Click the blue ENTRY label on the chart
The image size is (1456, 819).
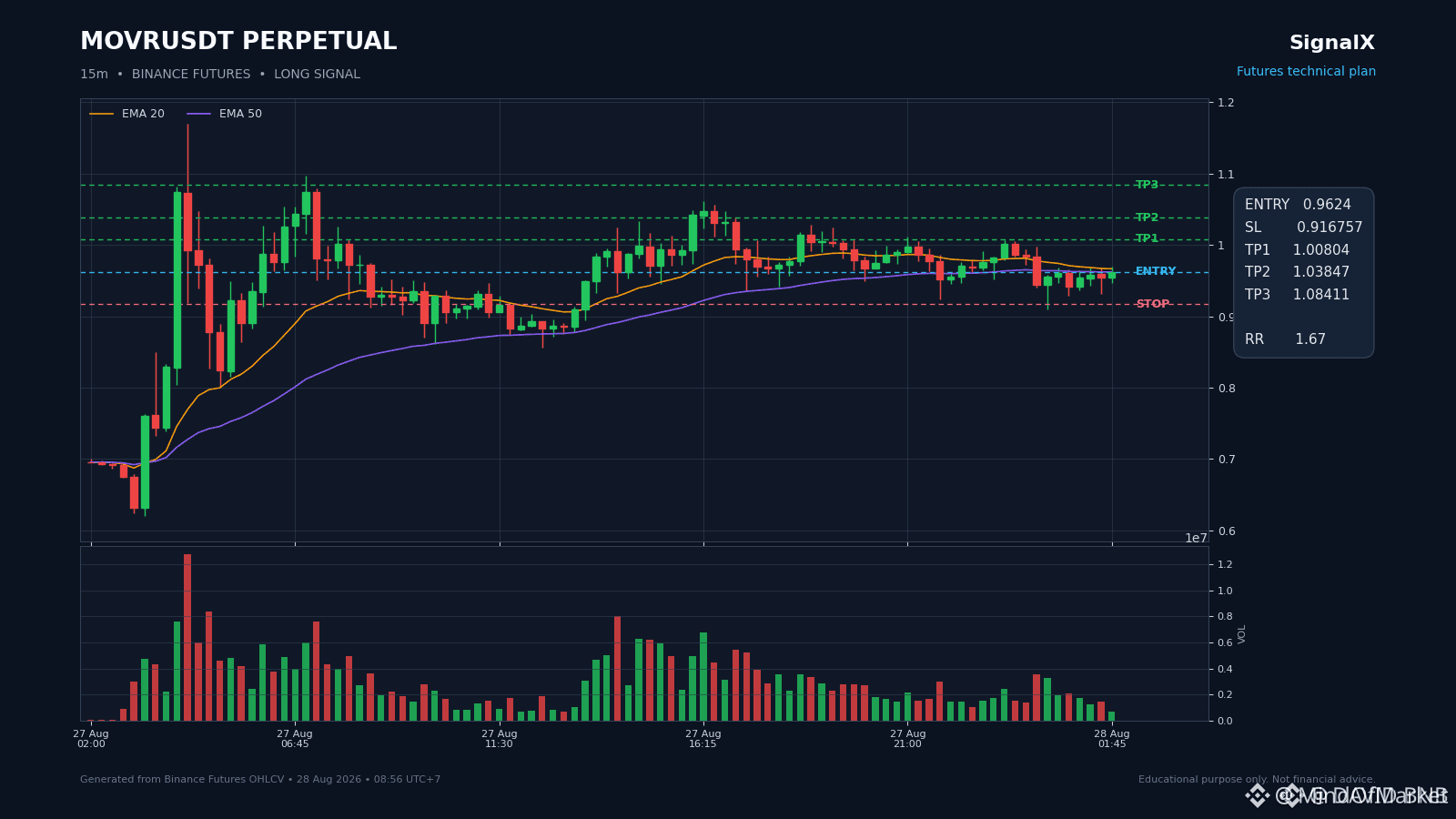pyautogui.click(x=1156, y=271)
